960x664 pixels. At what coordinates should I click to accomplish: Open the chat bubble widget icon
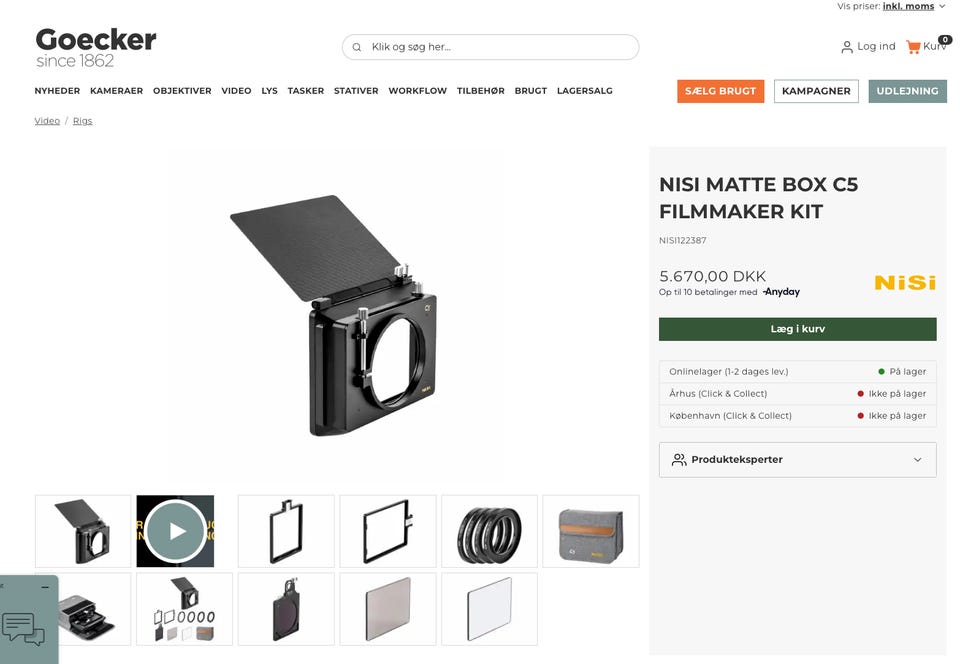tap(23, 630)
